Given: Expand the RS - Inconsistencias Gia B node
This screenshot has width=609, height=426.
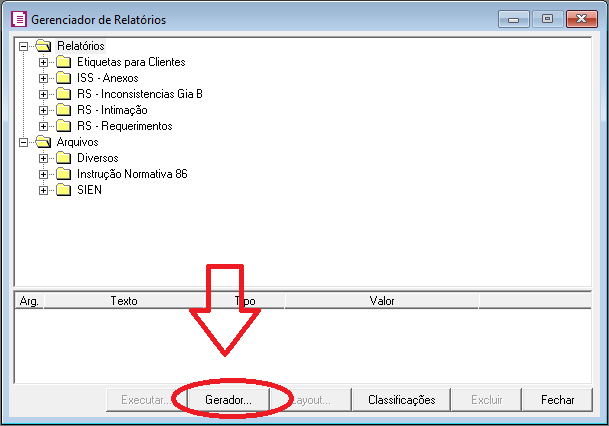Looking at the screenshot, I should [43, 94].
